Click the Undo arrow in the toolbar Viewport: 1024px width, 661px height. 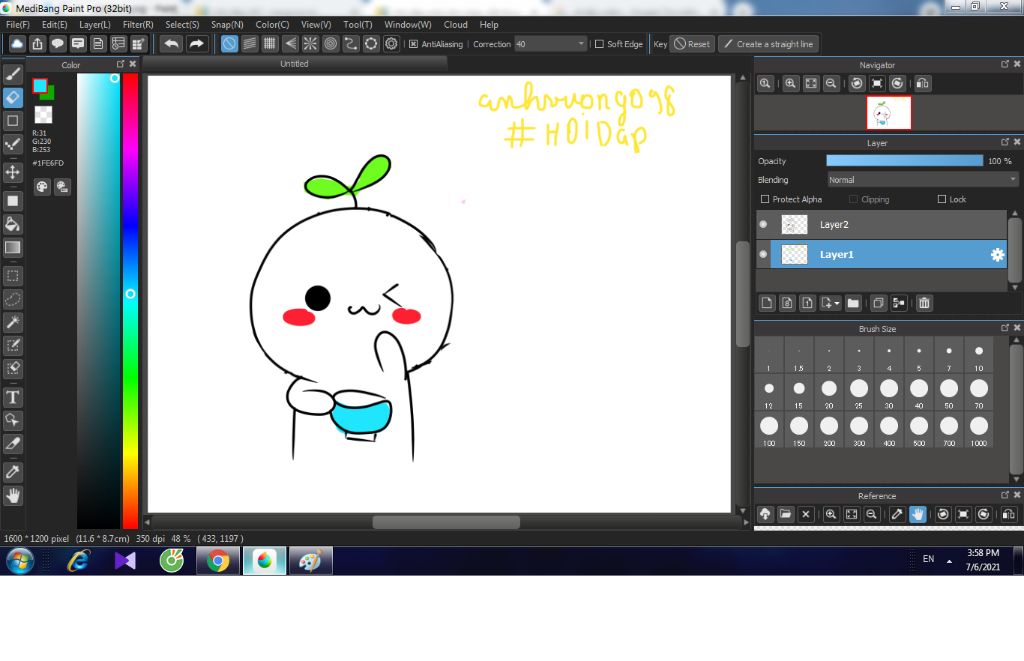172,44
